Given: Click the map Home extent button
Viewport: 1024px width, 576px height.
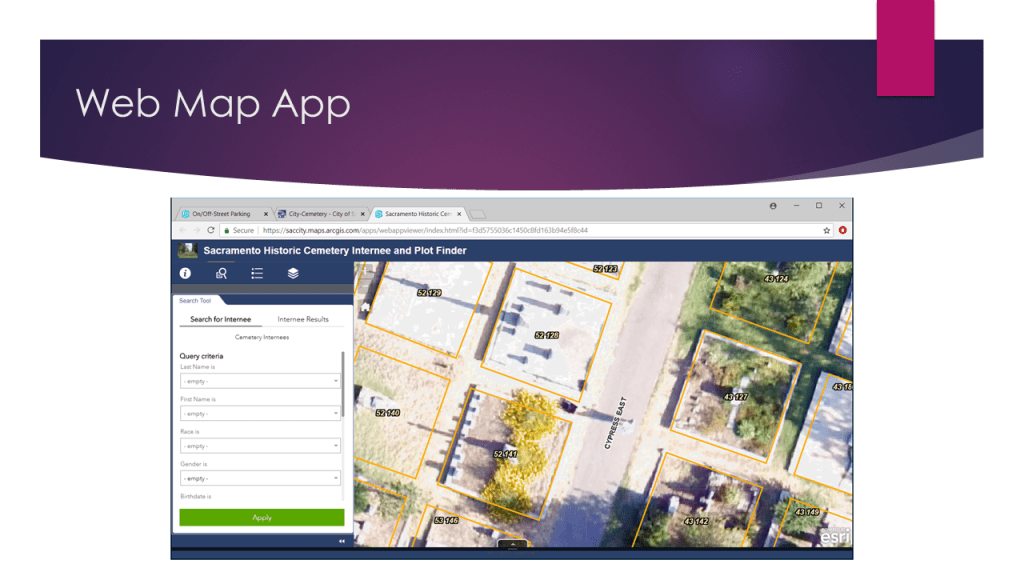Looking at the screenshot, I should click(365, 308).
